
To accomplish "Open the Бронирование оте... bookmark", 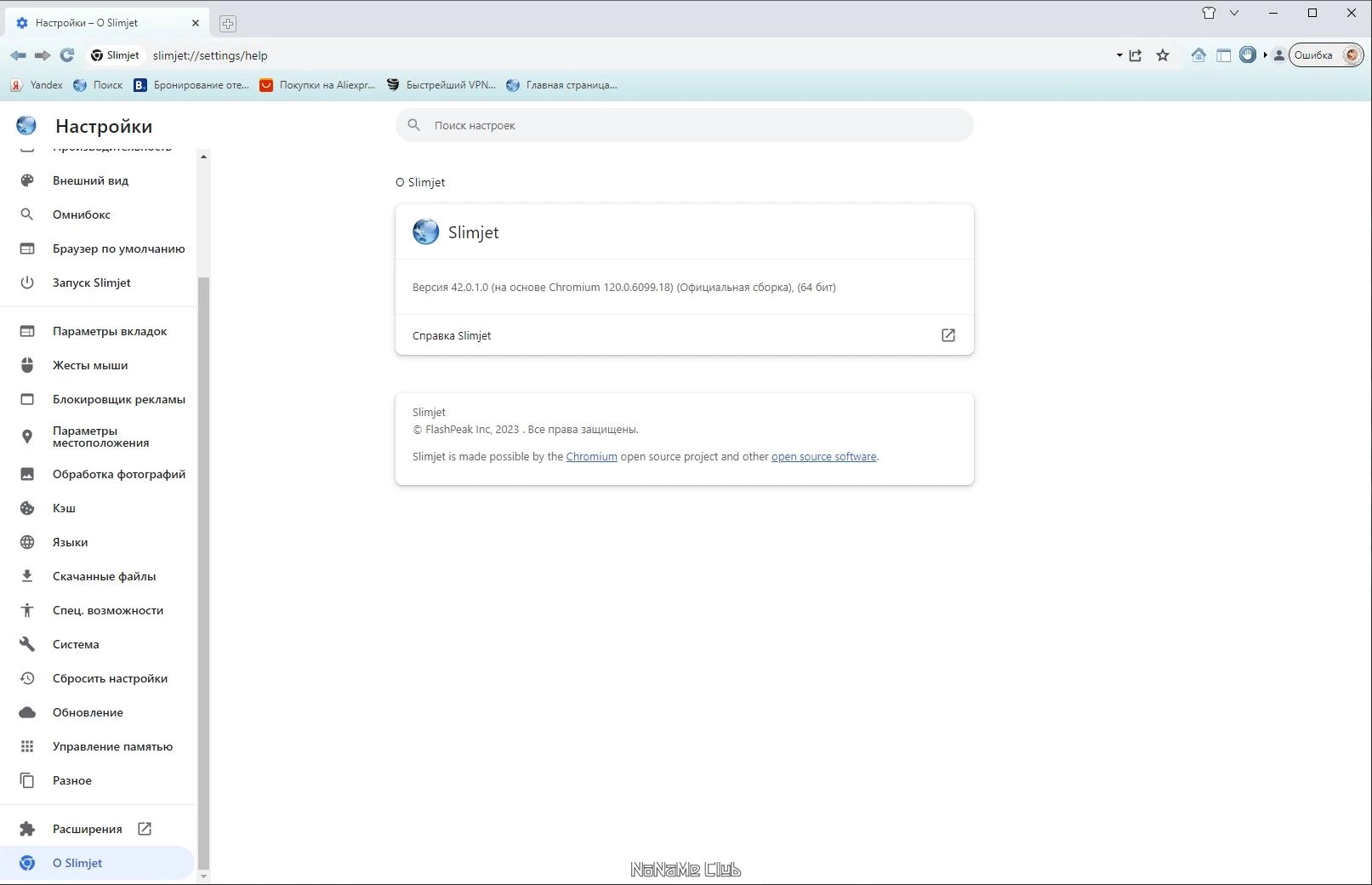I will click(x=191, y=85).
